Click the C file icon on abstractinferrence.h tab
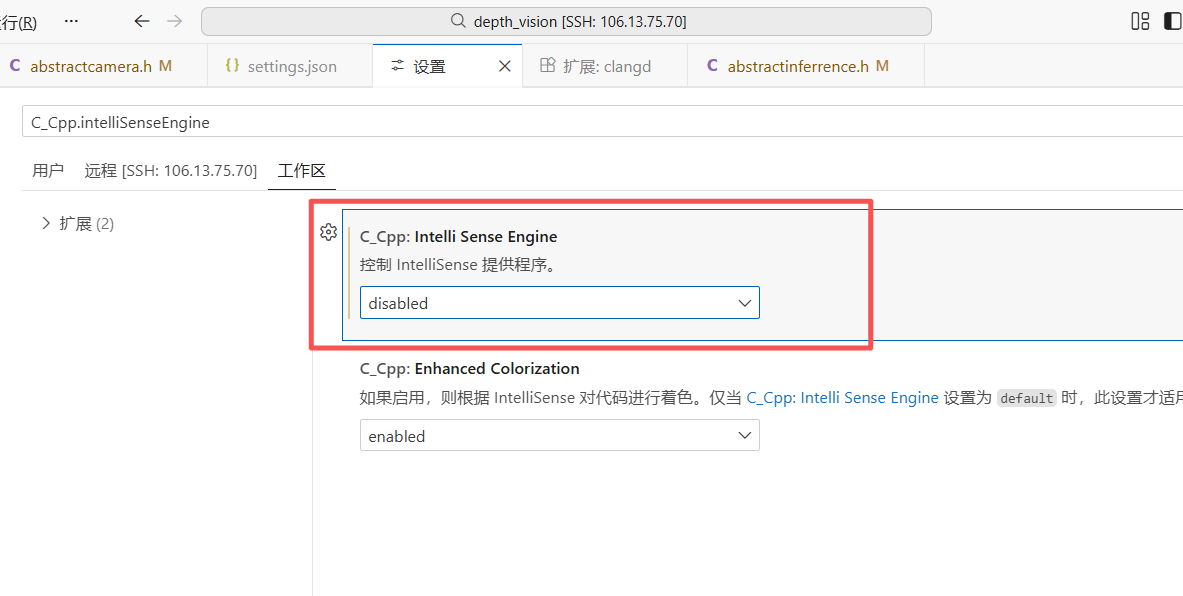Viewport: 1183px width, 596px height. (712, 66)
